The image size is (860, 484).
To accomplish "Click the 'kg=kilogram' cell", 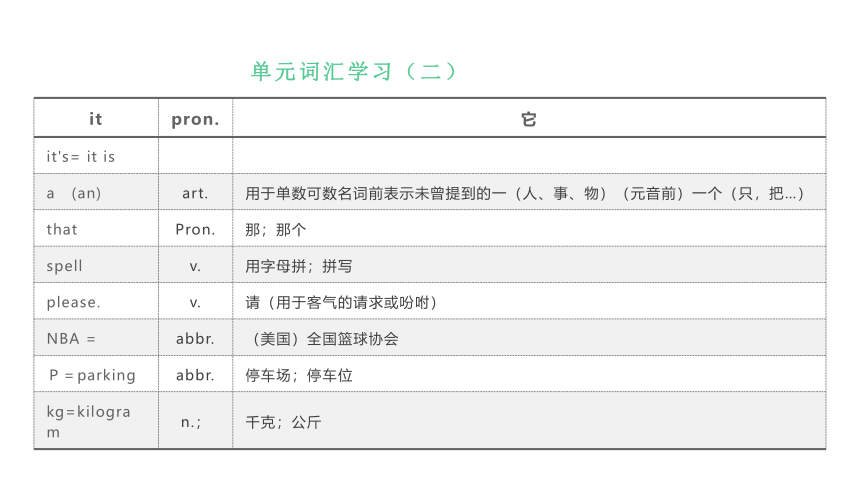I will pyautogui.click(x=96, y=421).
